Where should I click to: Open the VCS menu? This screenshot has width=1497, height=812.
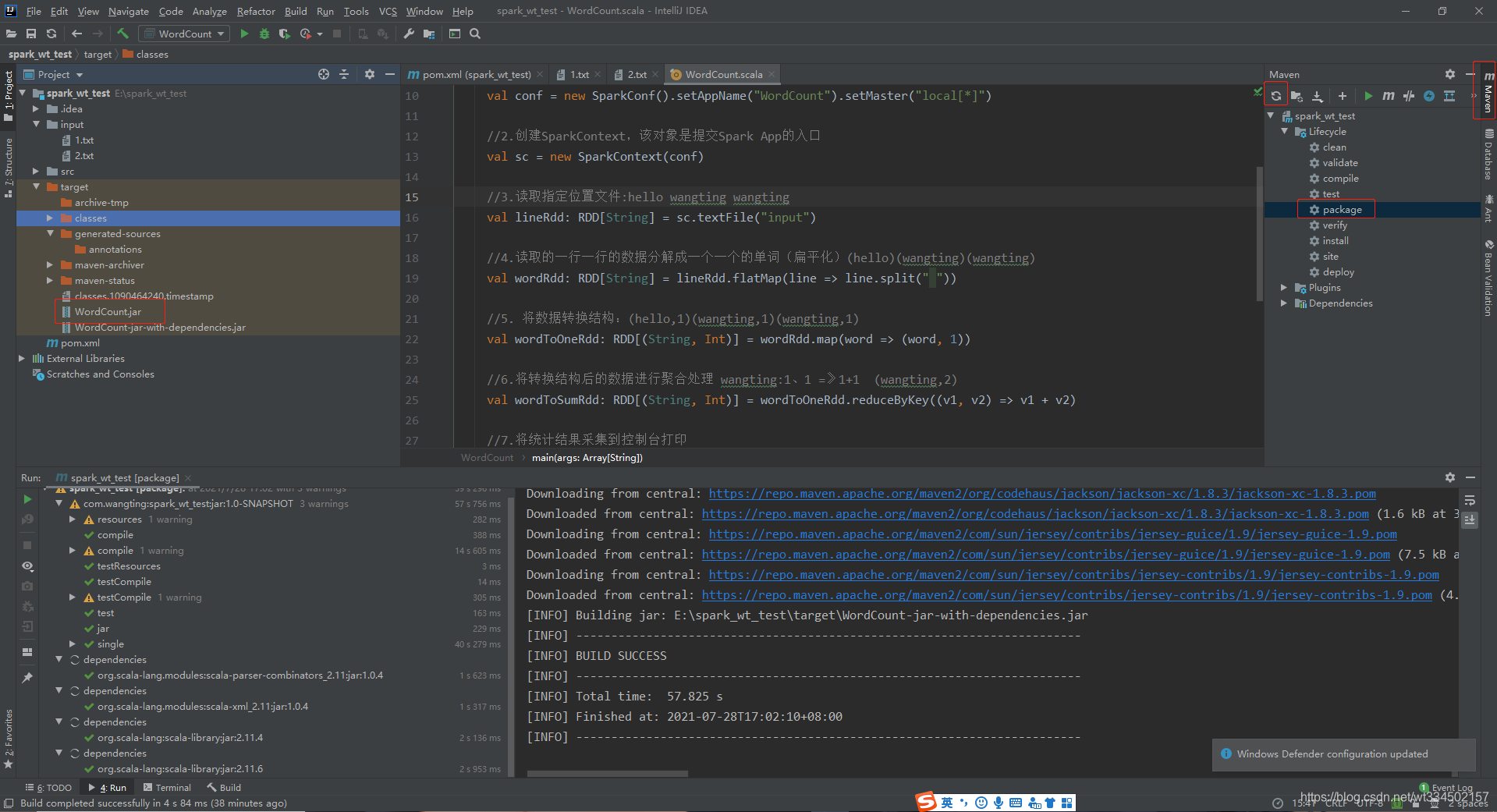(388, 11)
